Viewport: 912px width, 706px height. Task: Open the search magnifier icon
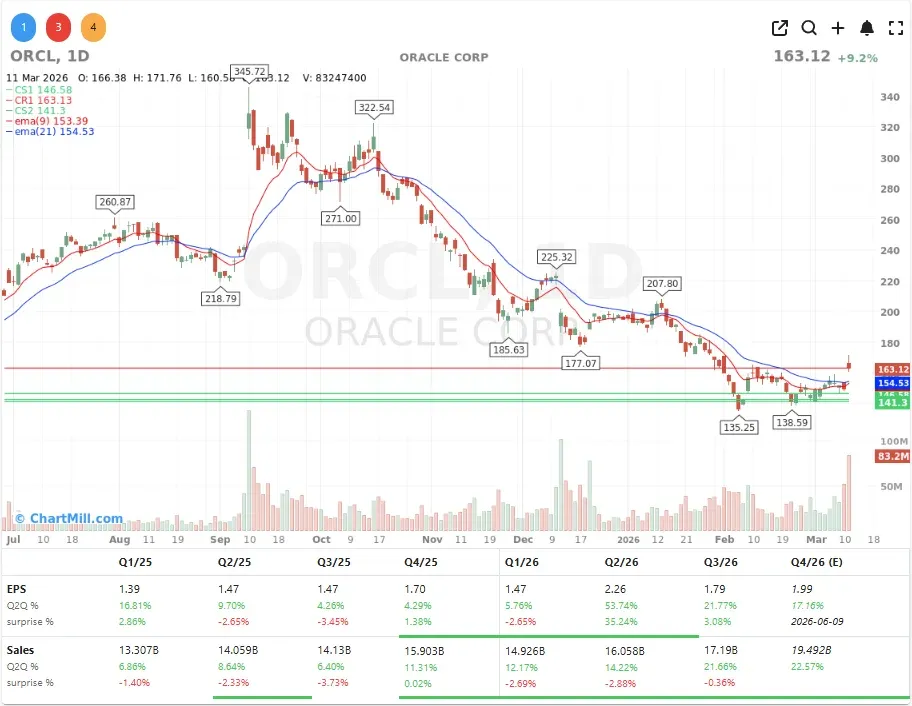pyautogui.click(x=809, y=28)
